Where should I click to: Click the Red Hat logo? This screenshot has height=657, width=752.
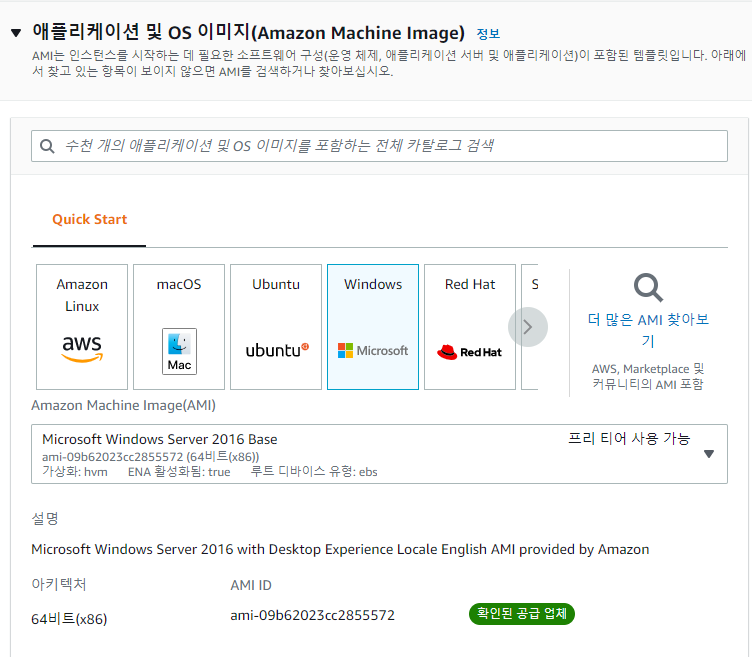coord(469,352)
